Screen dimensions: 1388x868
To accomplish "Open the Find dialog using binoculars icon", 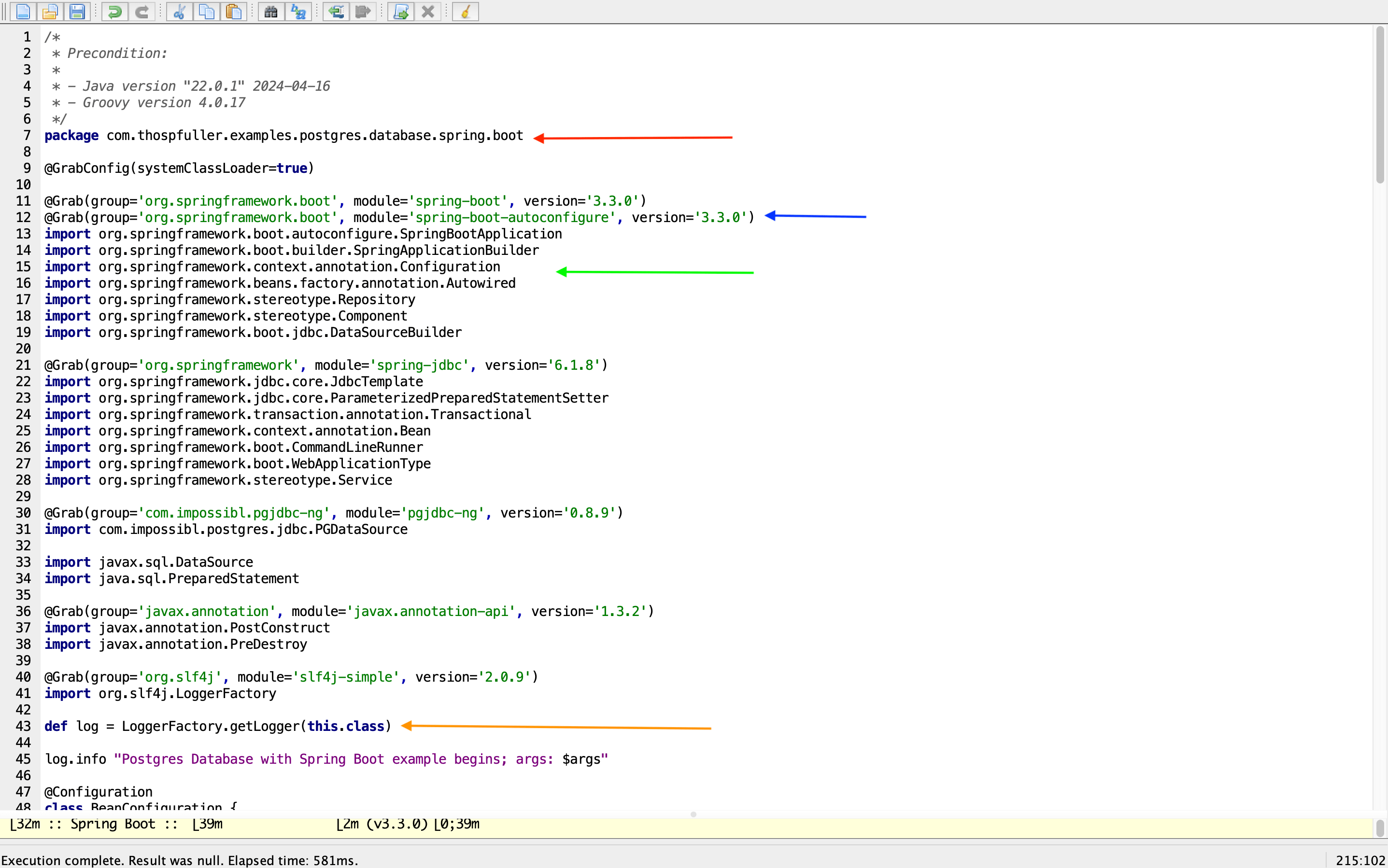I will tap(270, 12).
